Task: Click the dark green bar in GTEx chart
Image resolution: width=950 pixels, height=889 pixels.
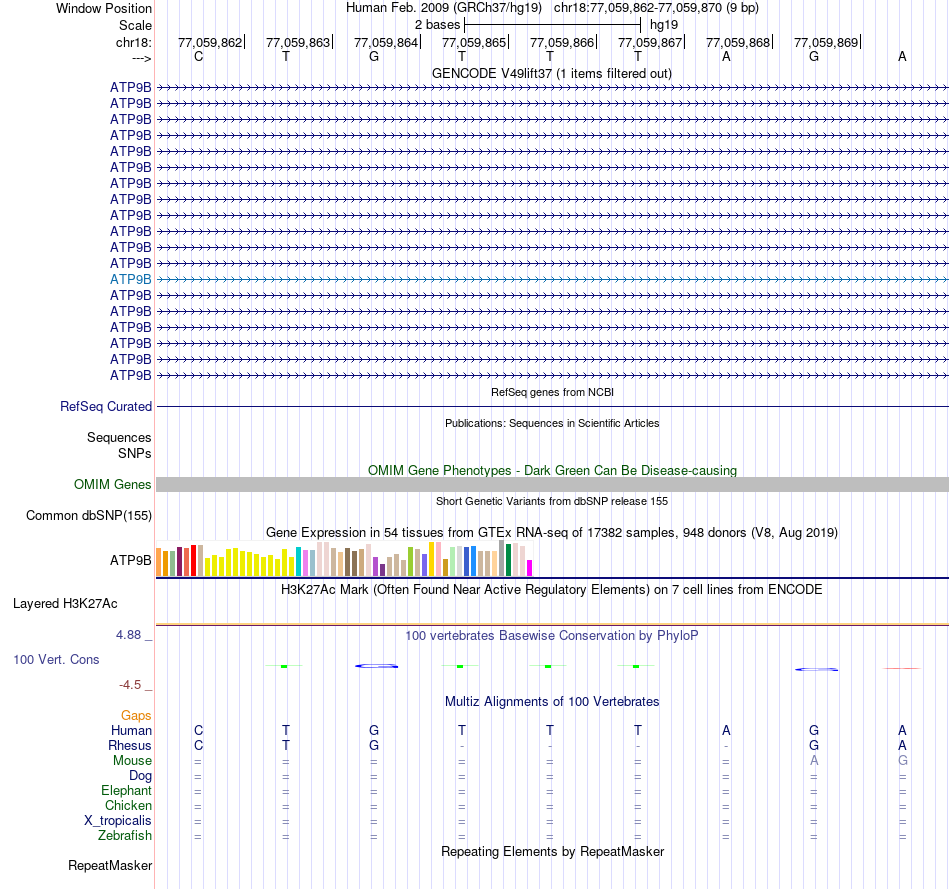Action: point(508,560)
